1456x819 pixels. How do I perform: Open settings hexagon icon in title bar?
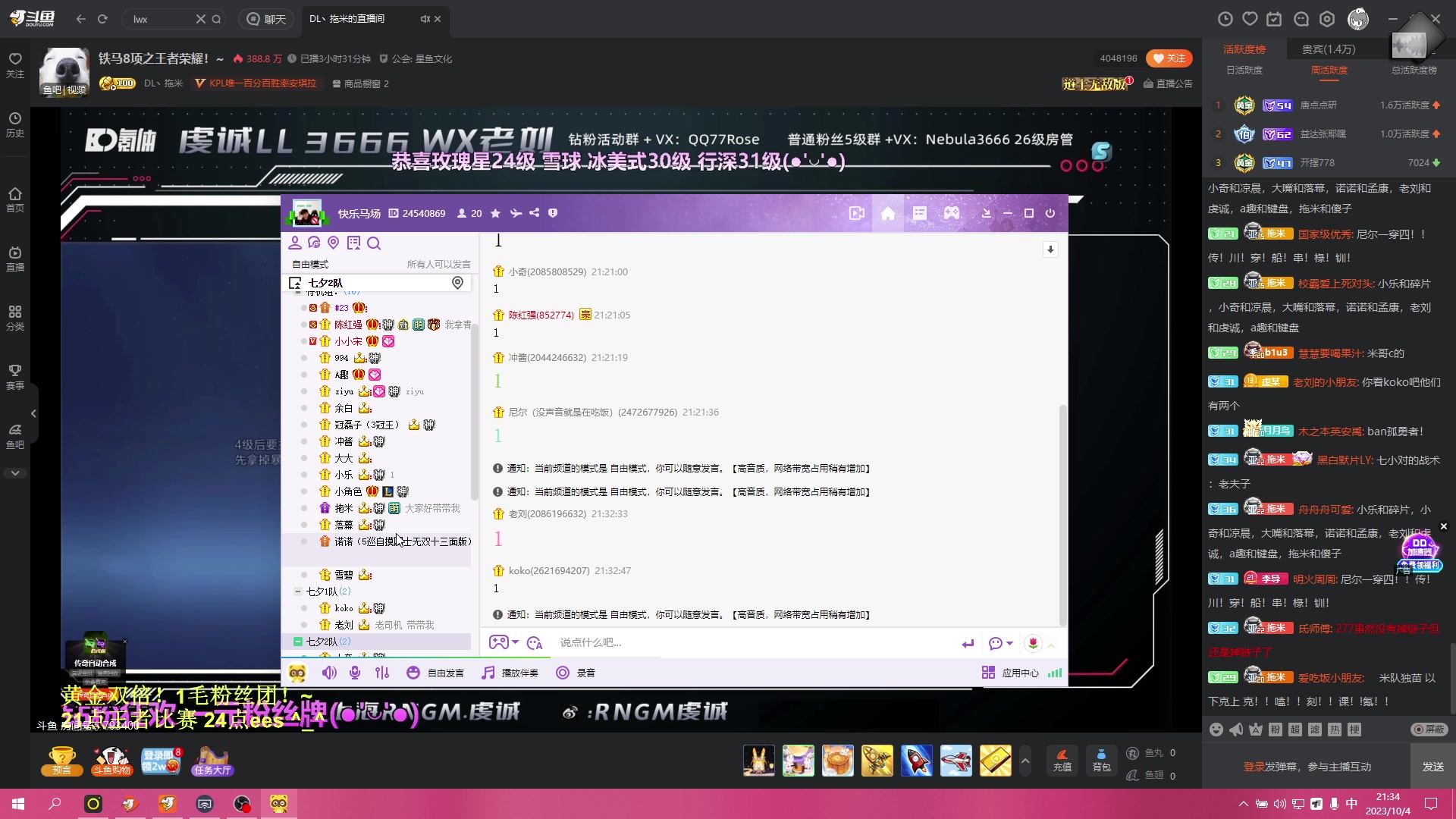pos(1327,19)
